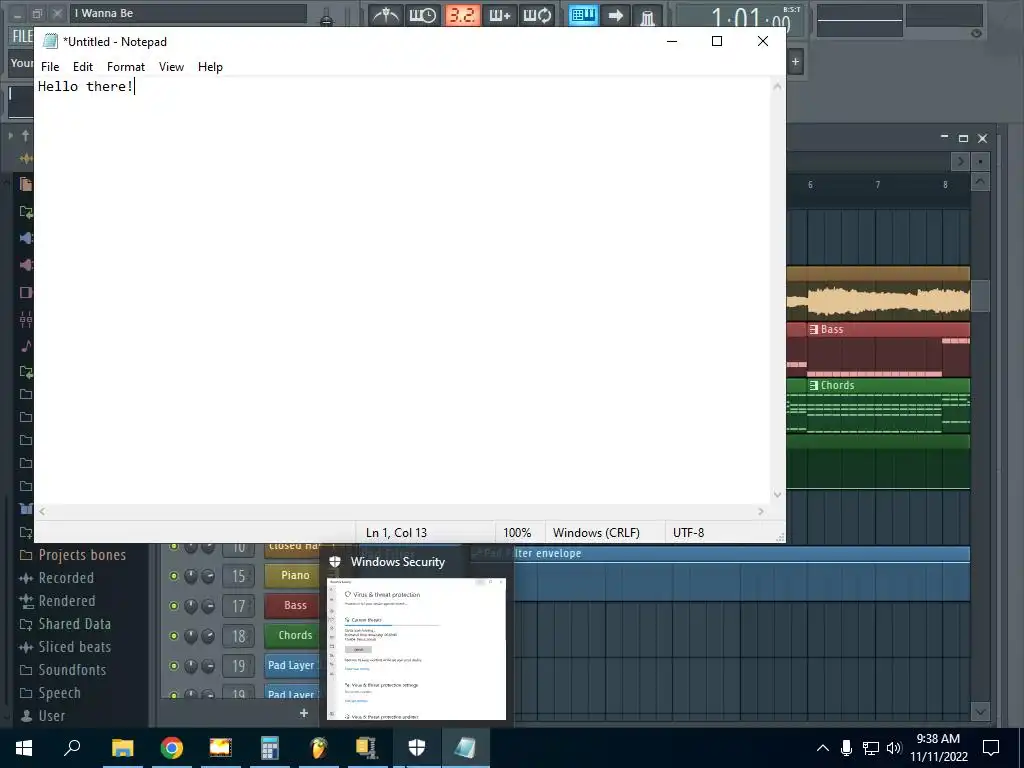Toggle metronome icon in FL Studio toolbar

[x=386, y=14]
